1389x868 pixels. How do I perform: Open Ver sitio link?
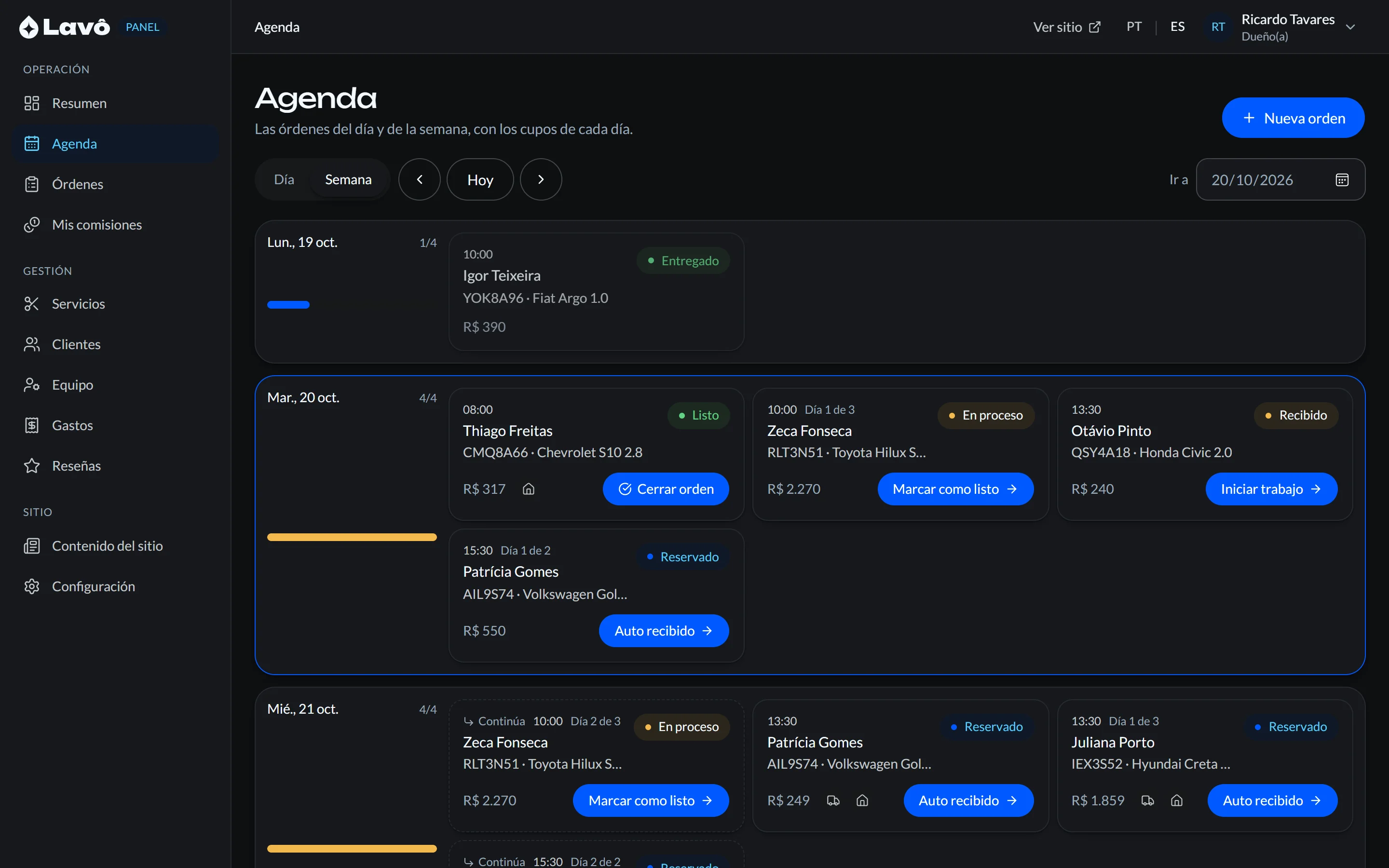click(x=1067, y=27)
